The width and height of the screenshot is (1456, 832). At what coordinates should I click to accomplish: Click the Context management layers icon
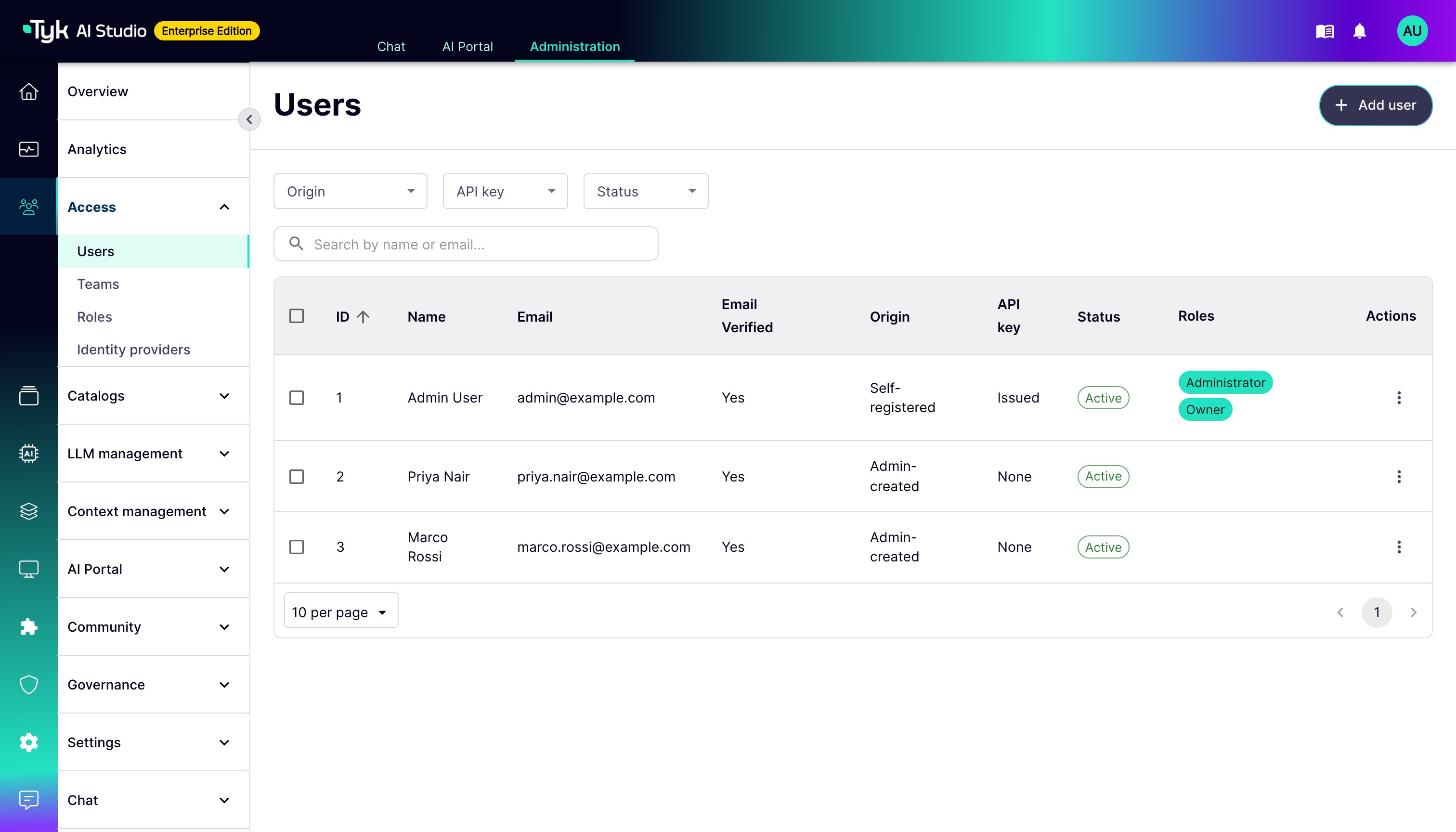(x=28, y=511)
